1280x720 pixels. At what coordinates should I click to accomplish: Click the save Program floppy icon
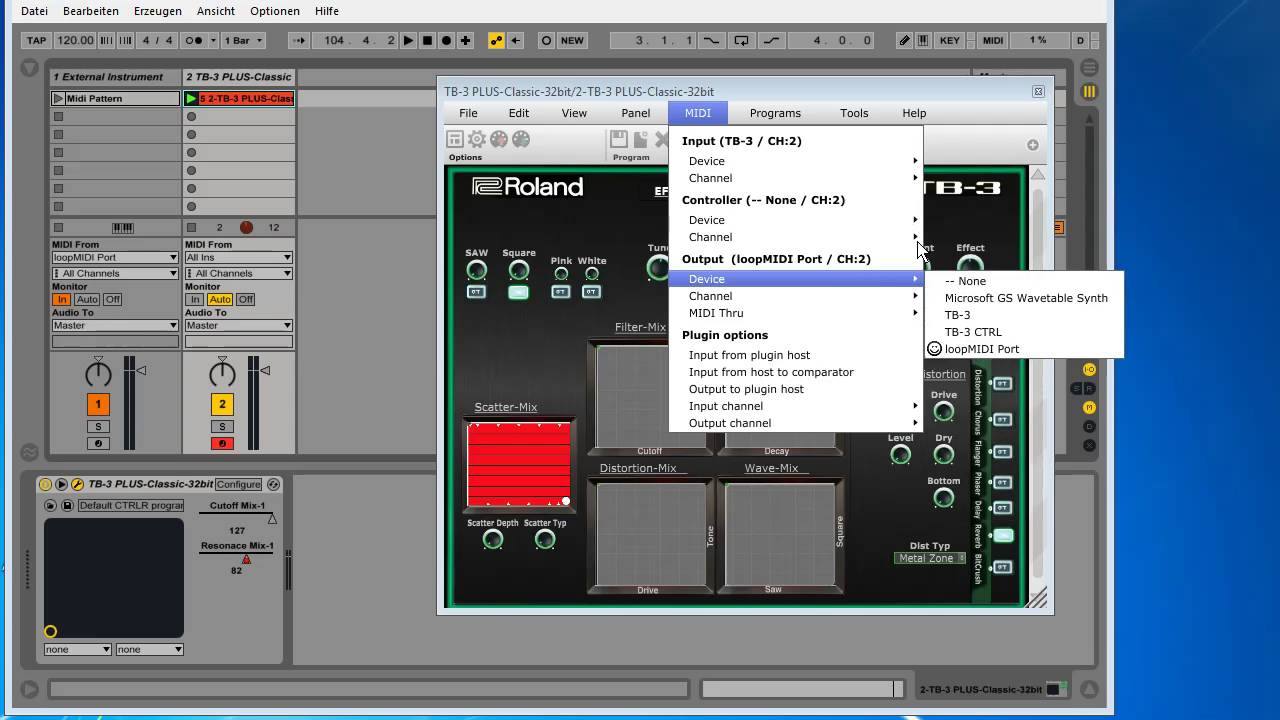(619, 140)
